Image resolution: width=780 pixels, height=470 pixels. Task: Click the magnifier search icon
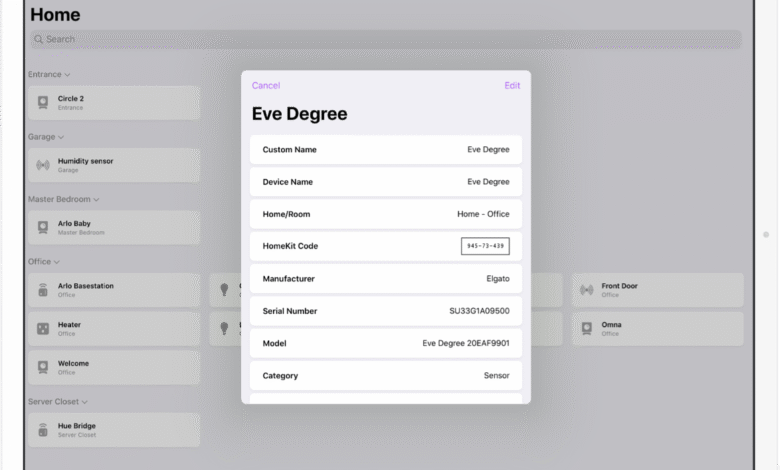[38, 39]
